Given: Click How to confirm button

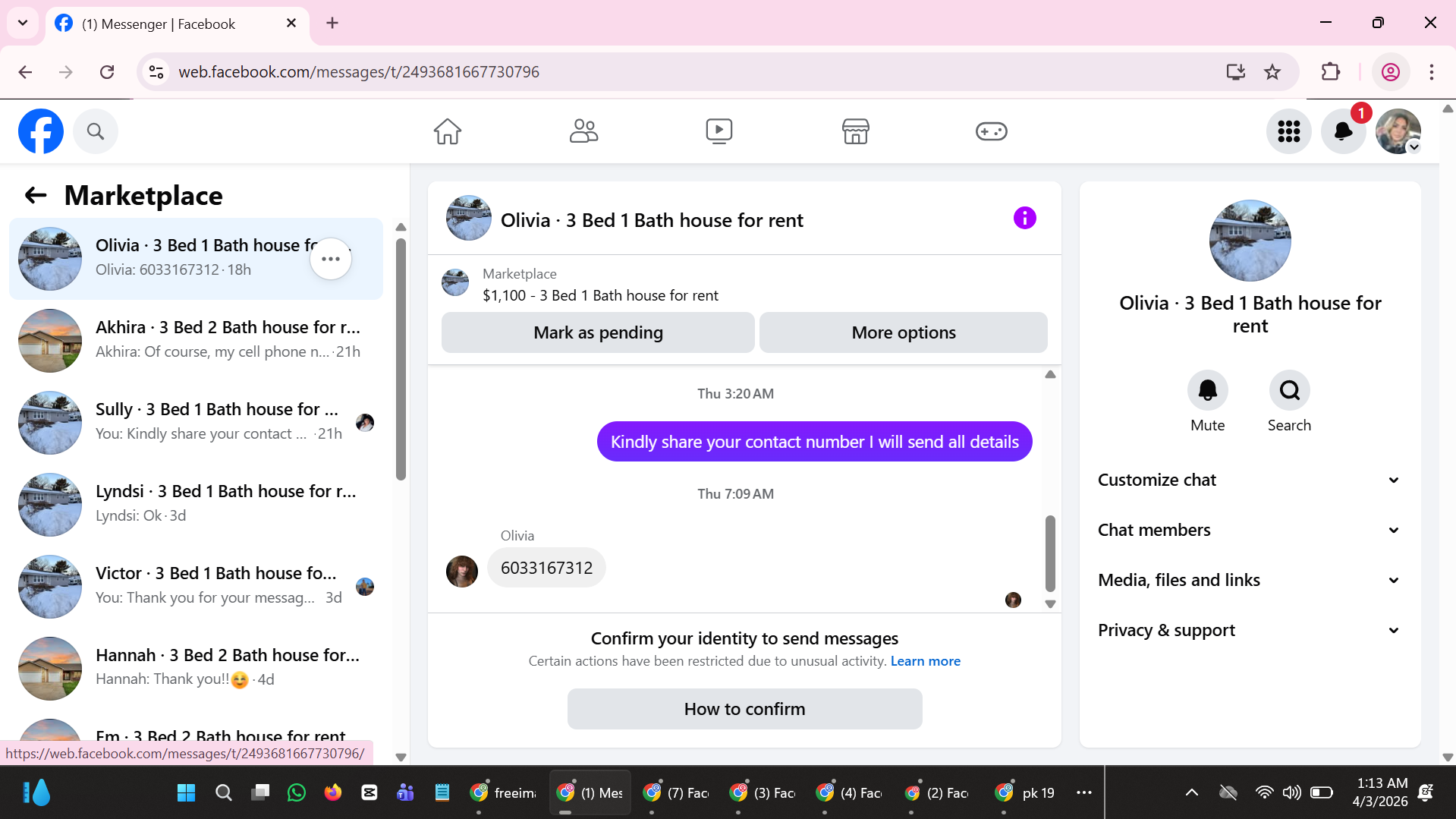Looking at the screenshot, I should (744, 709).
